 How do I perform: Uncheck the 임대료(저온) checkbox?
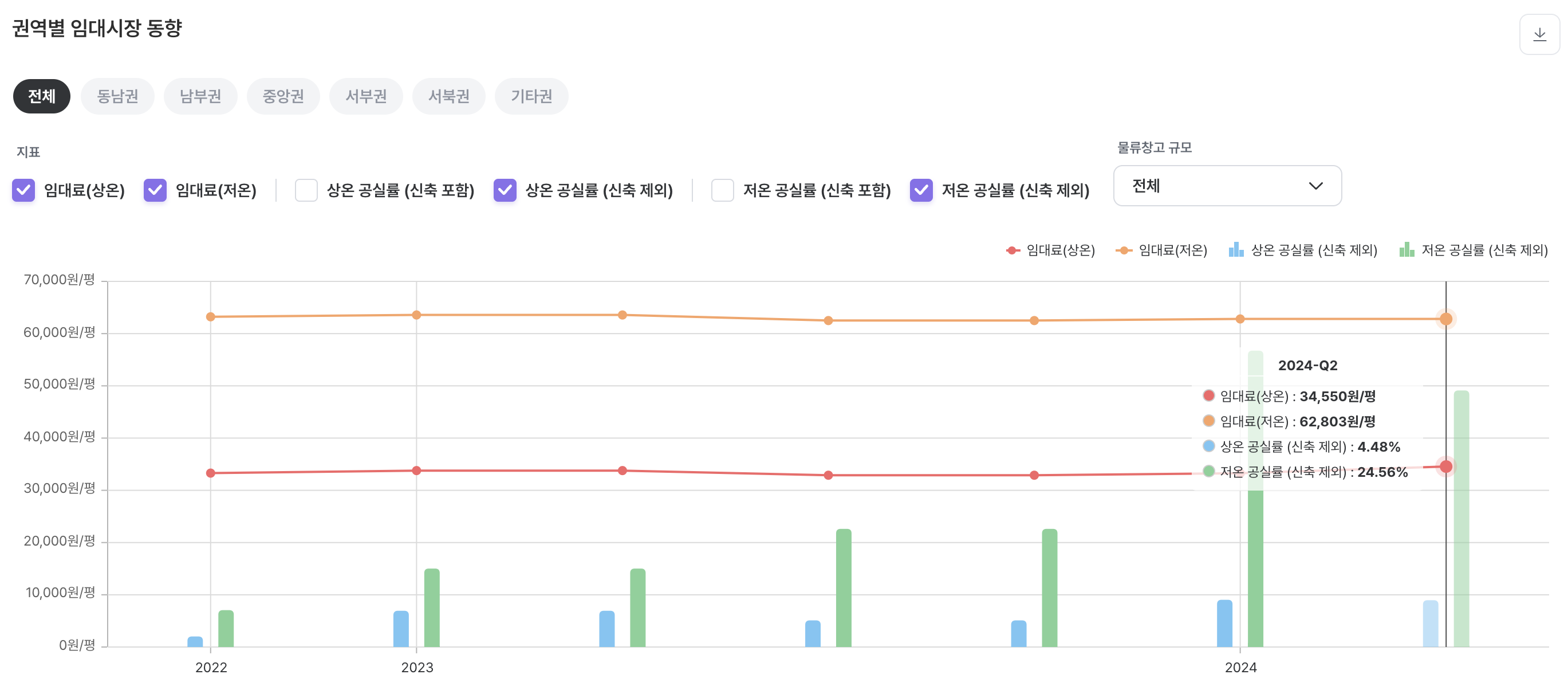click(155, 190)
